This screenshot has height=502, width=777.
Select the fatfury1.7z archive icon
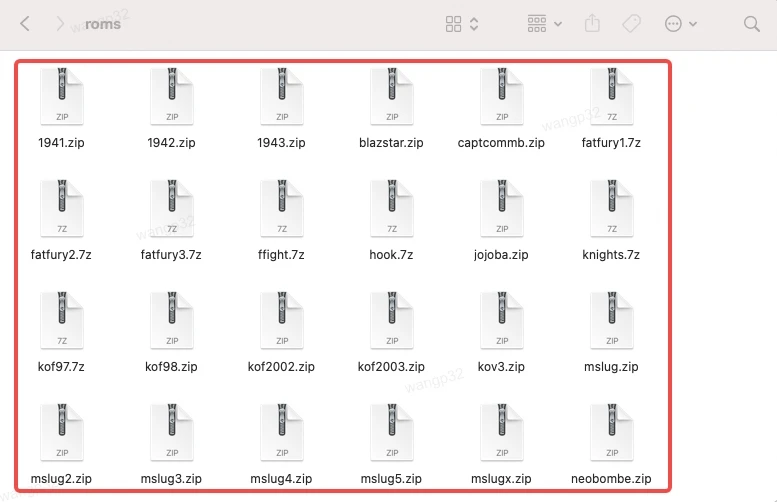click(x=612, y=96)
